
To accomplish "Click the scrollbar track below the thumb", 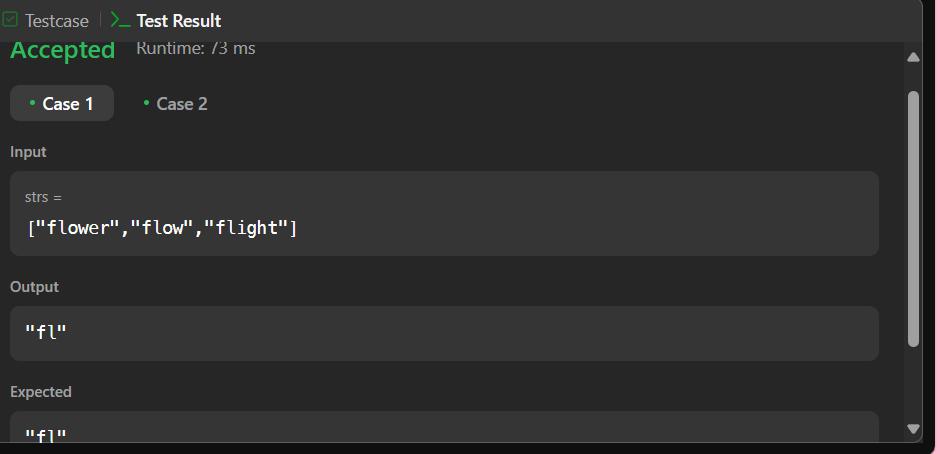I will tap(913, 384).
